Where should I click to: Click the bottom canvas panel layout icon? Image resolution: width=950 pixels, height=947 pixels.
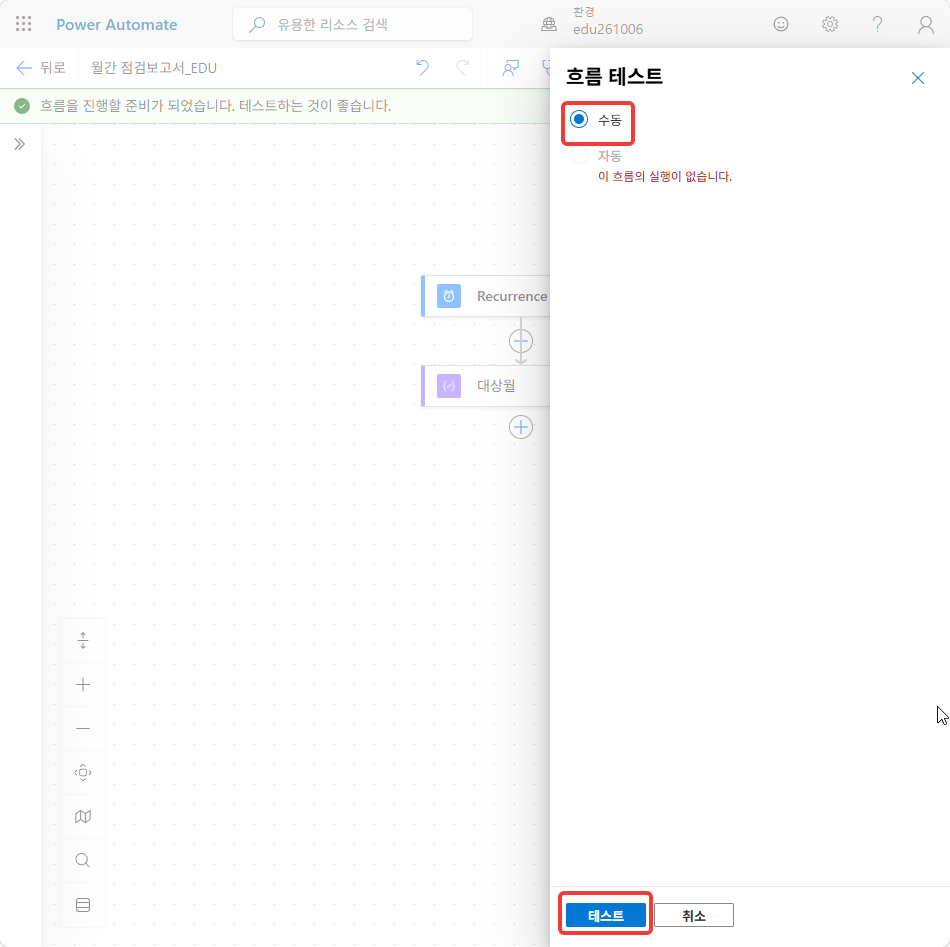[x=83, y=905]
